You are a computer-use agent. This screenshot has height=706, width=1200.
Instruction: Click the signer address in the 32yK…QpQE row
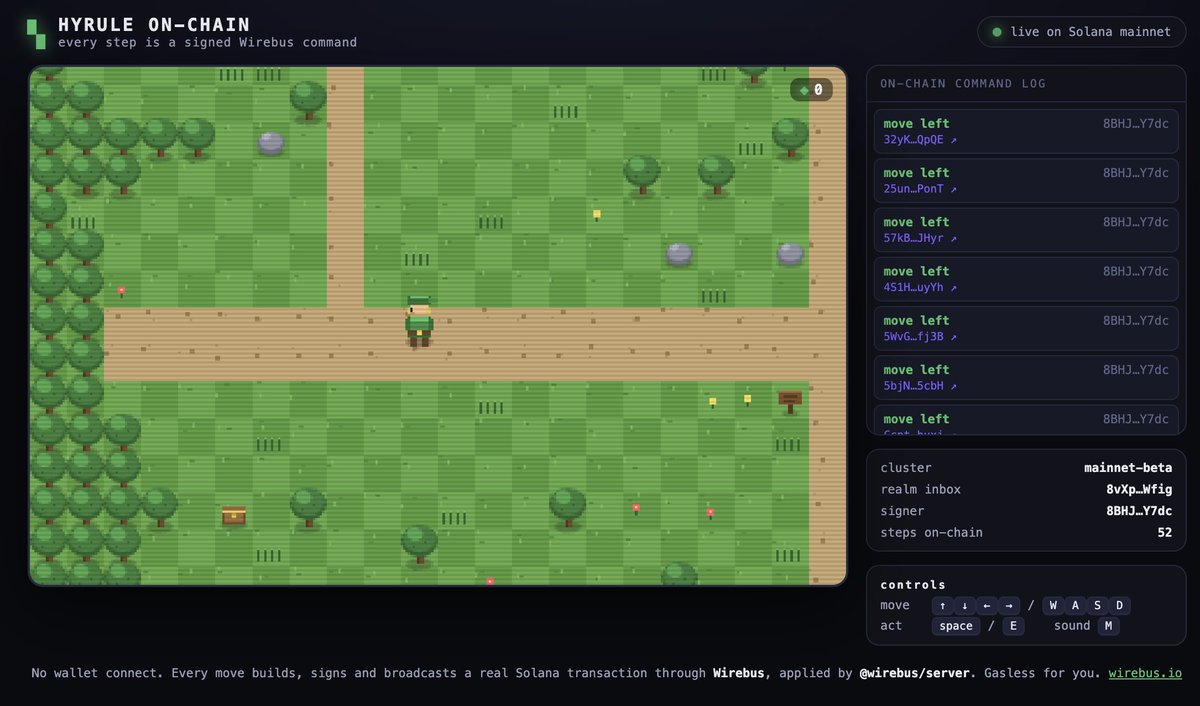tap(1136, 124)
